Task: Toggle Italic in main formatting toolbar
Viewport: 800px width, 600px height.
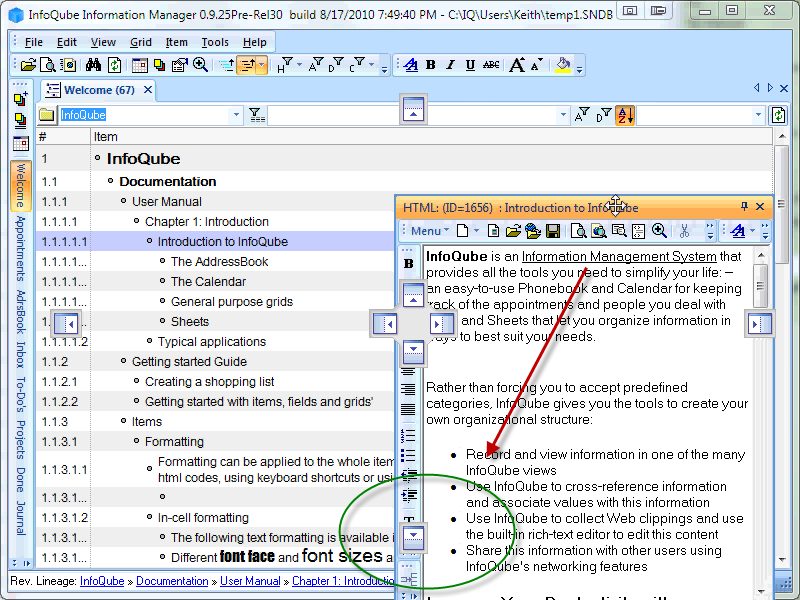Action: [451, 65]
